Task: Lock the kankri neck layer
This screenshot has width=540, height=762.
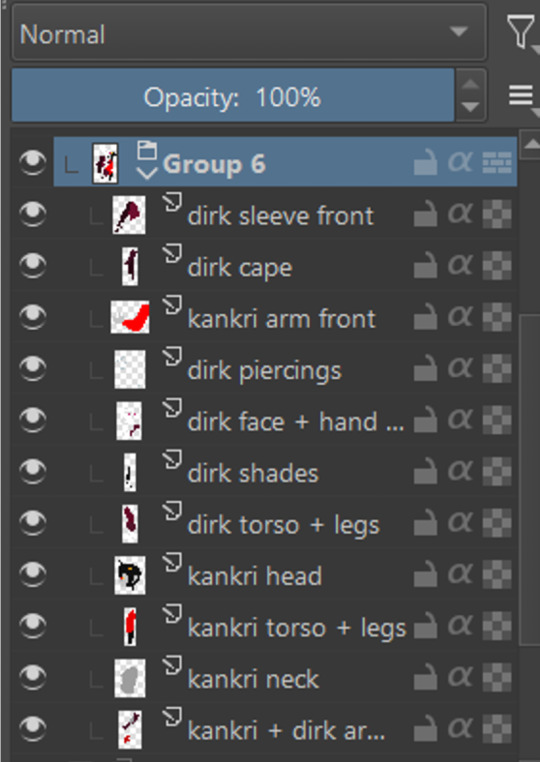Action: (425, 677)
